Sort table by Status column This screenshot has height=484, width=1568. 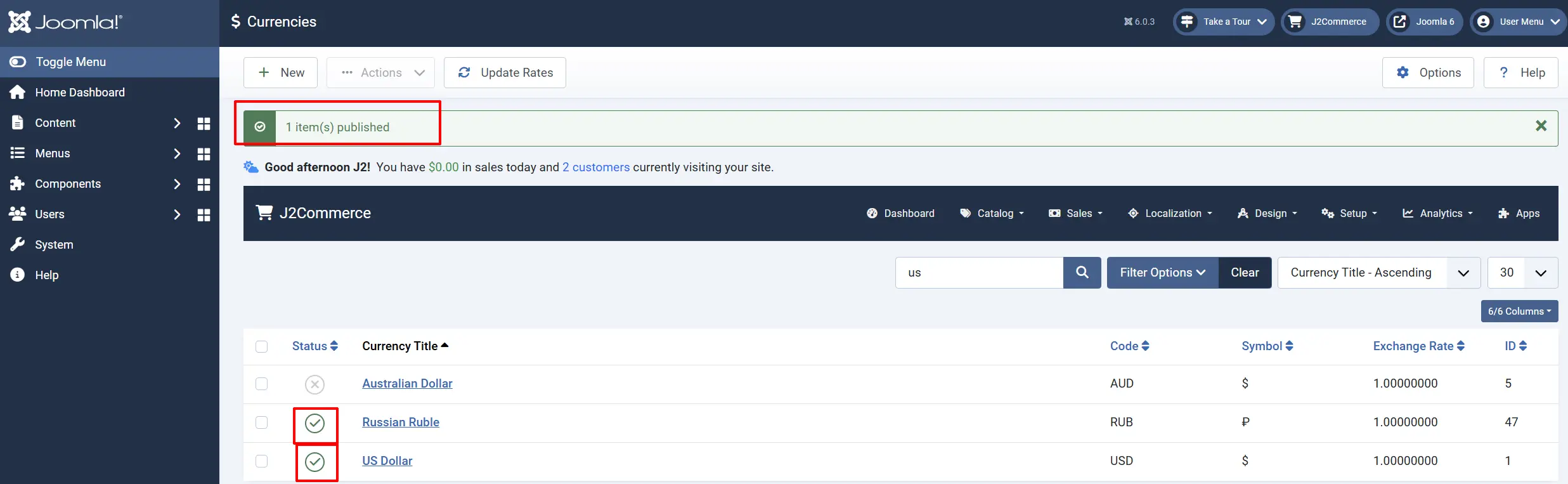(x=315, y=346)
